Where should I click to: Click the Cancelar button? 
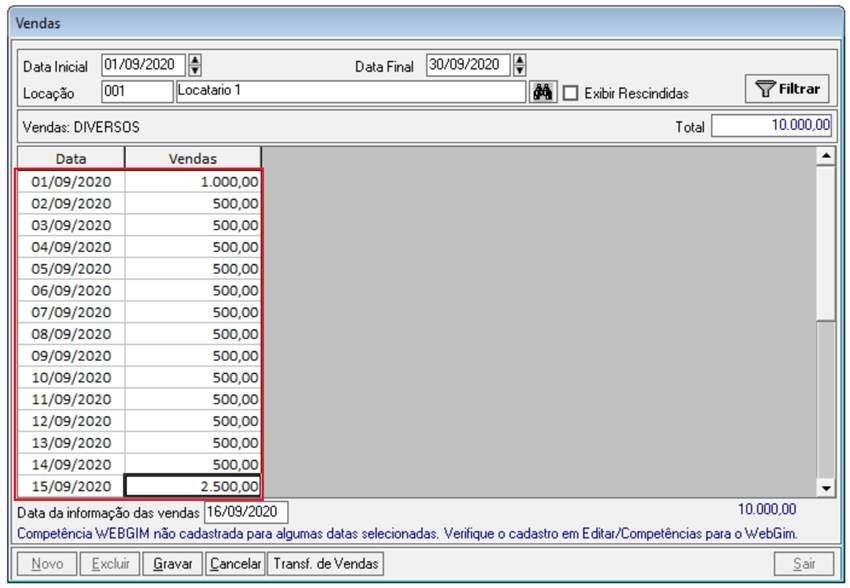[235, 564]
